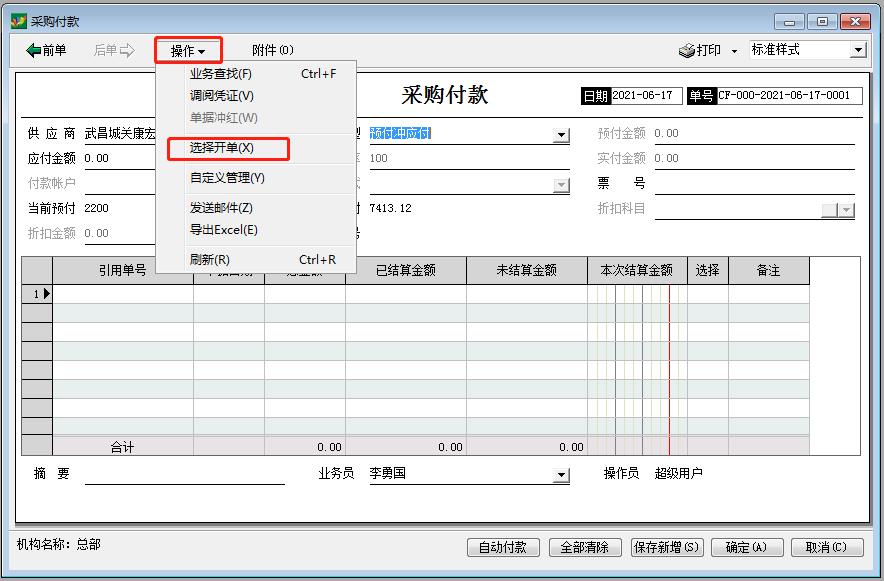Click 保存新增(S) button

coord(666,547)
